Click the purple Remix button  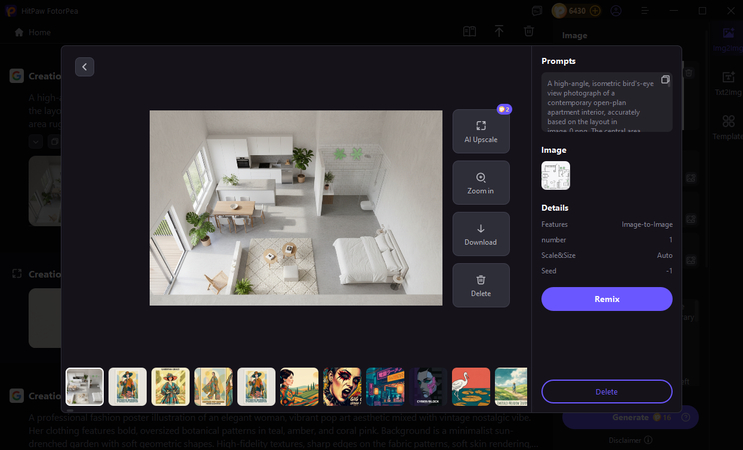coord(607,299)
